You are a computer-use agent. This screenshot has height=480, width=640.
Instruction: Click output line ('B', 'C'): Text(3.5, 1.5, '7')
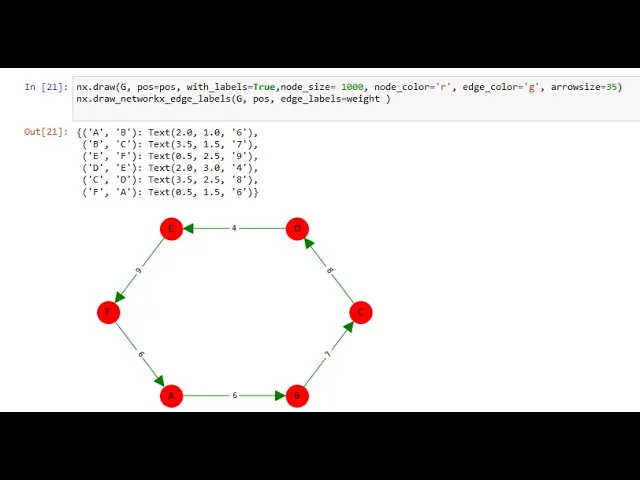(x=170, y=144)
